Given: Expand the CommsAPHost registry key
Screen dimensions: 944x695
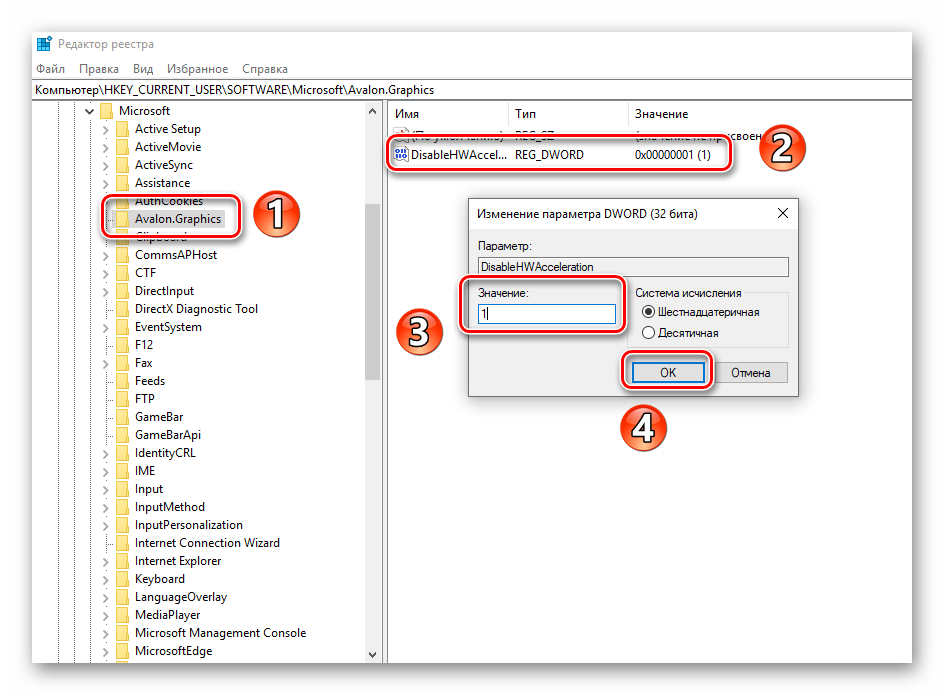Looking at the screenshot, I should [x=106, y=255].
